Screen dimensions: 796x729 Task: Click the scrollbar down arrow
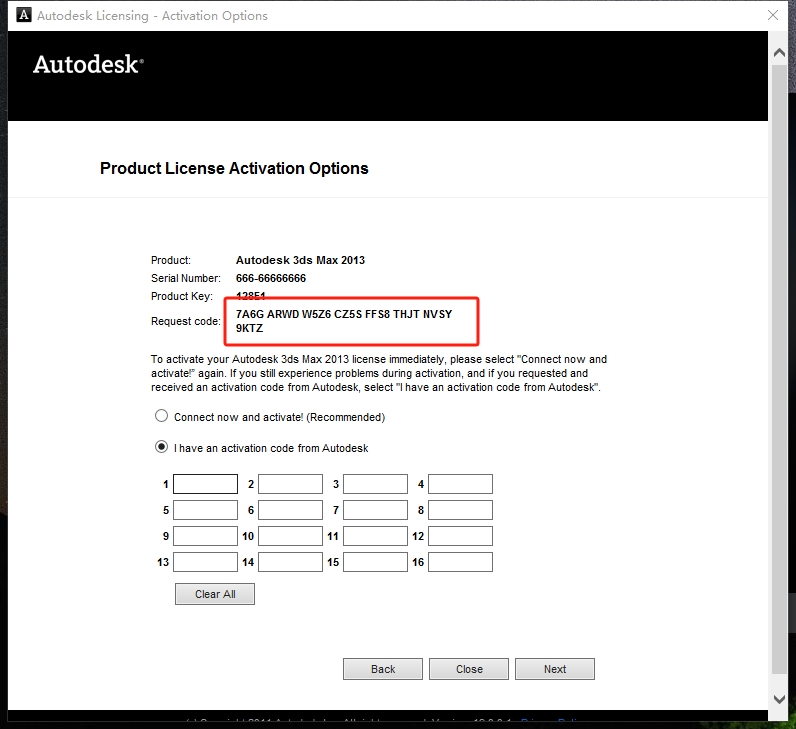[780, 699]
